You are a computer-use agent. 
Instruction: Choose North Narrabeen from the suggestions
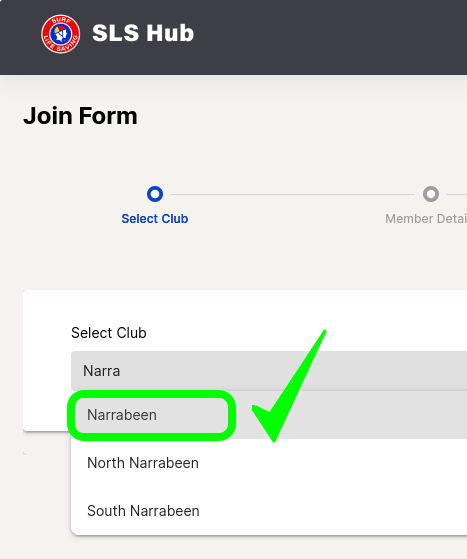(x=143, y=463)
